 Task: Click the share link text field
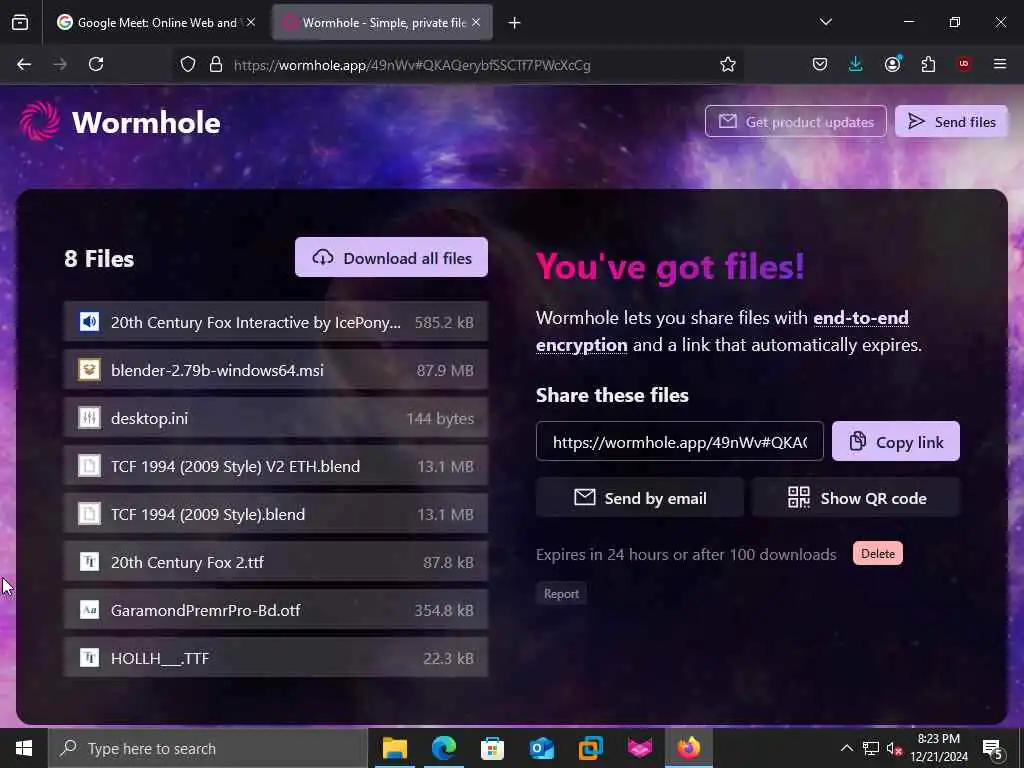click(x=679, y=441)
